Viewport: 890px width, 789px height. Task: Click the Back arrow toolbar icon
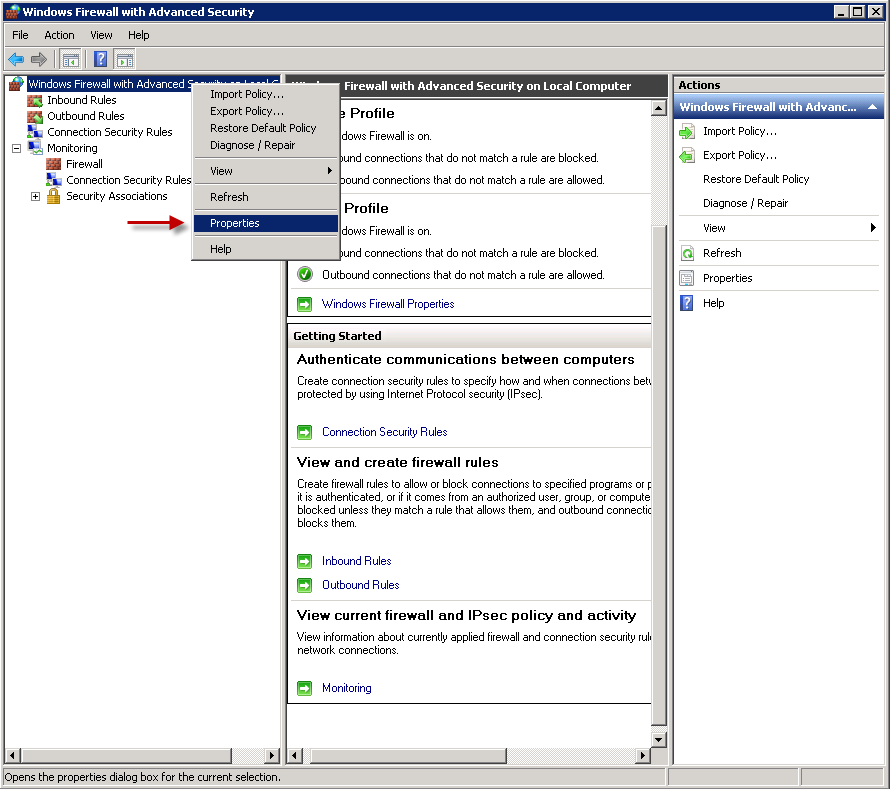(16, 59)
